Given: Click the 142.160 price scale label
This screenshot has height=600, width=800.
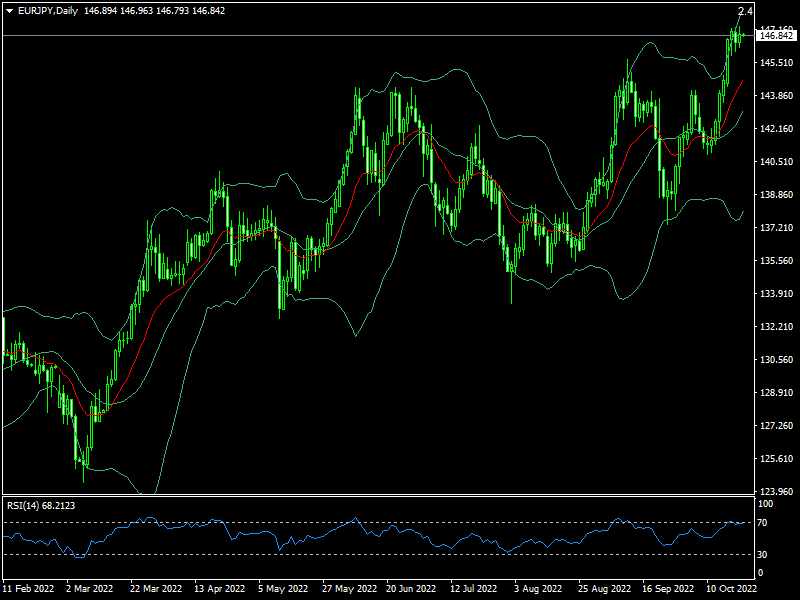Looking at the screenshot, I should [x=777, y=129].
